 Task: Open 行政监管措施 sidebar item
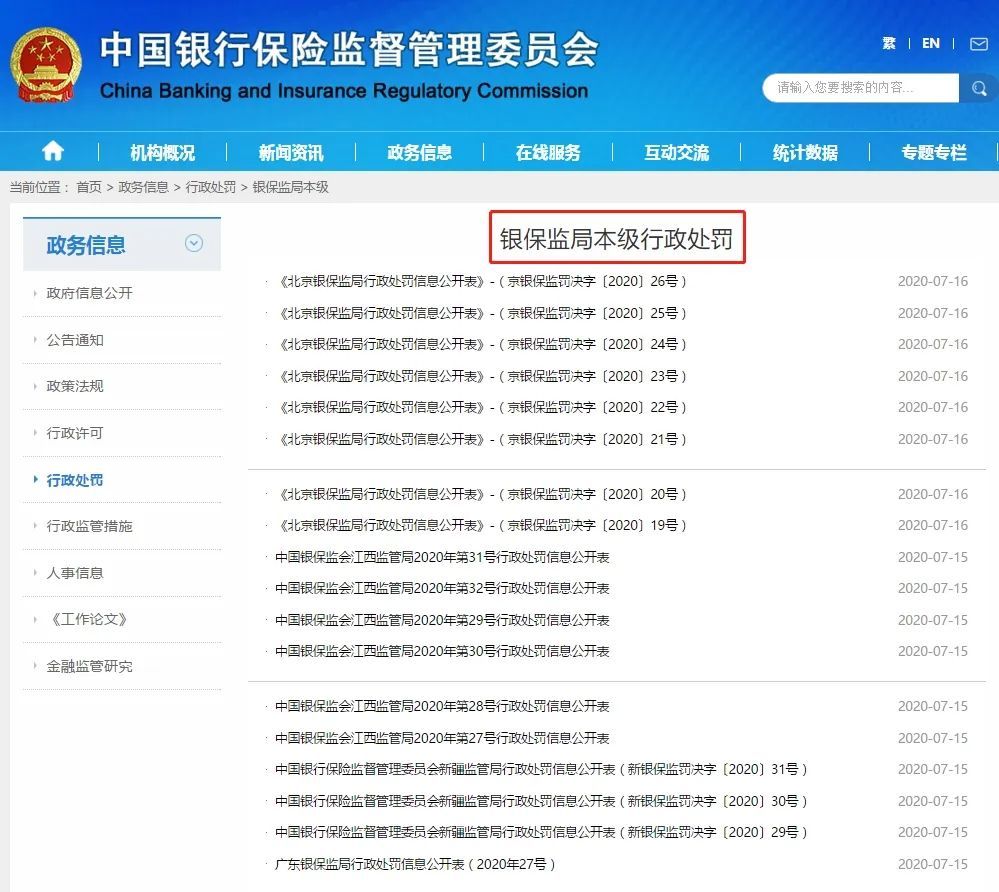click(x=89, y=526)
